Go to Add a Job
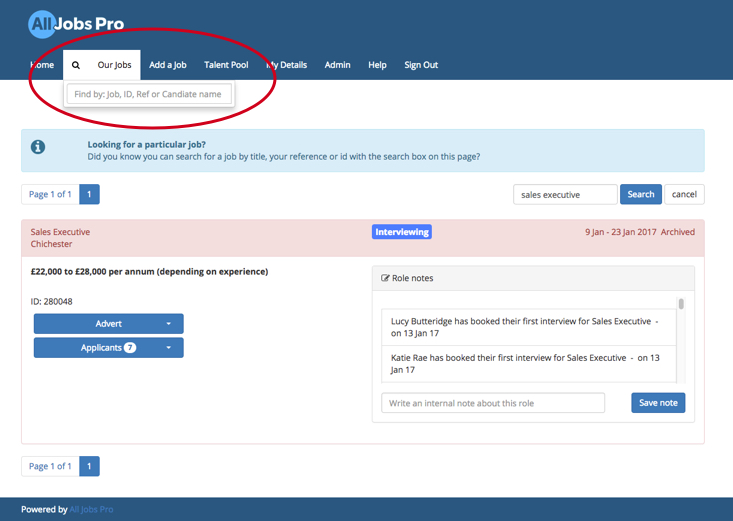 tap(168, 65)
